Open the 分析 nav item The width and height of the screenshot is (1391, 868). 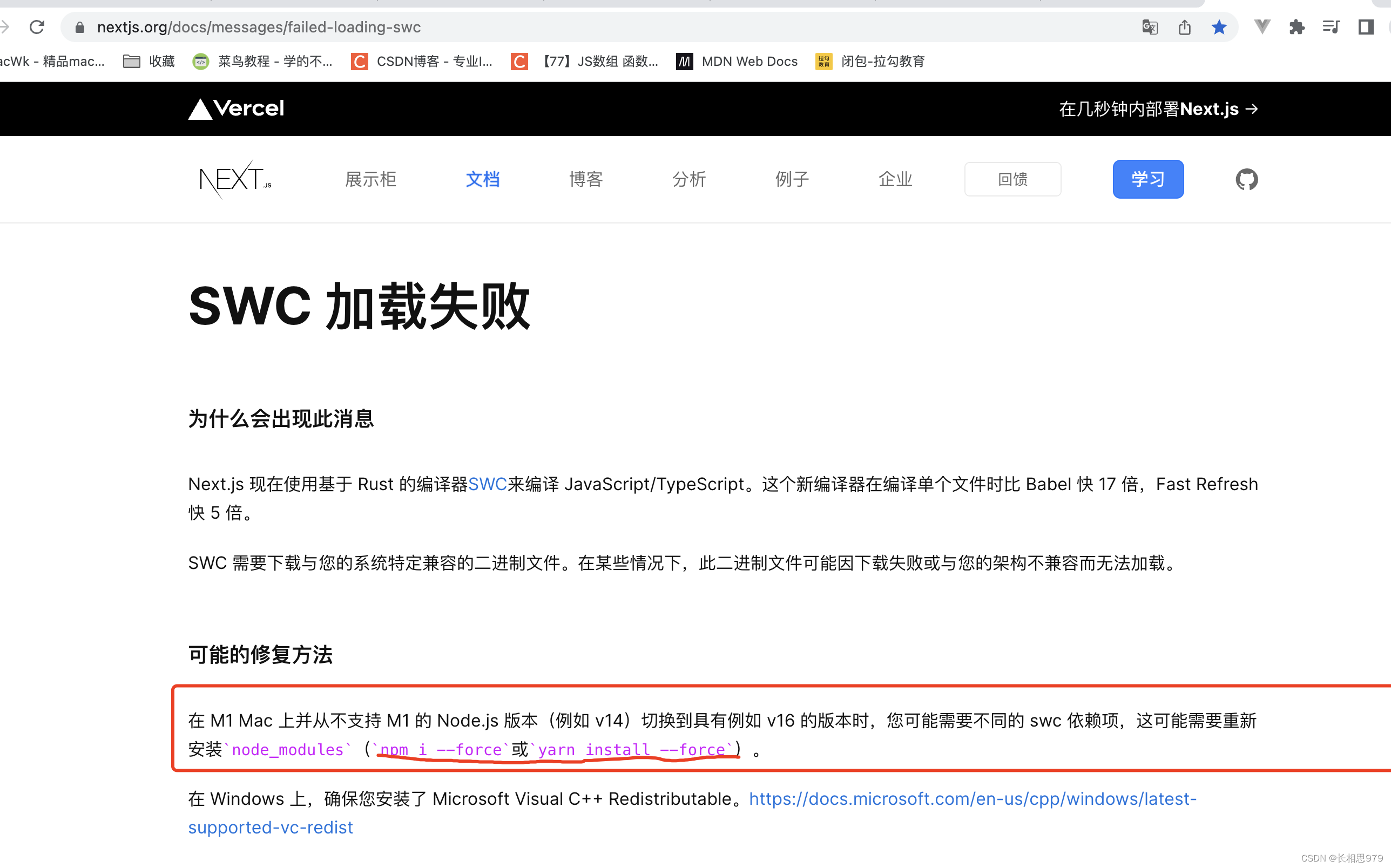click(689, 179)
